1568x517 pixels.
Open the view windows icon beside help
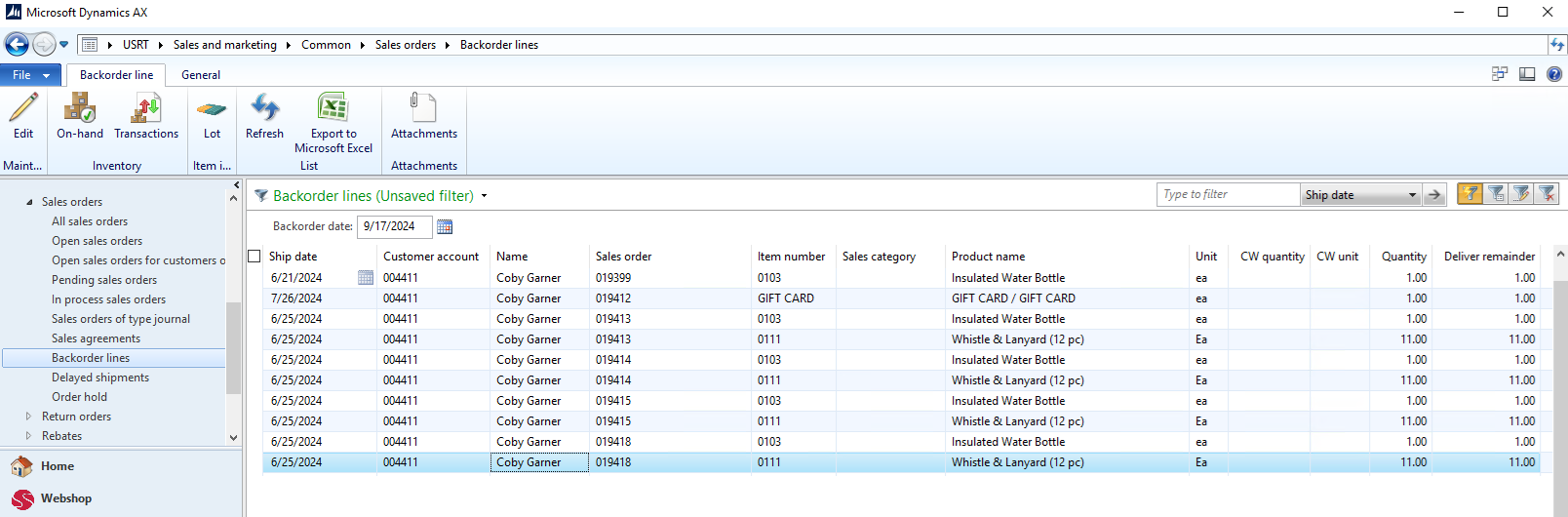(1500, 74)
